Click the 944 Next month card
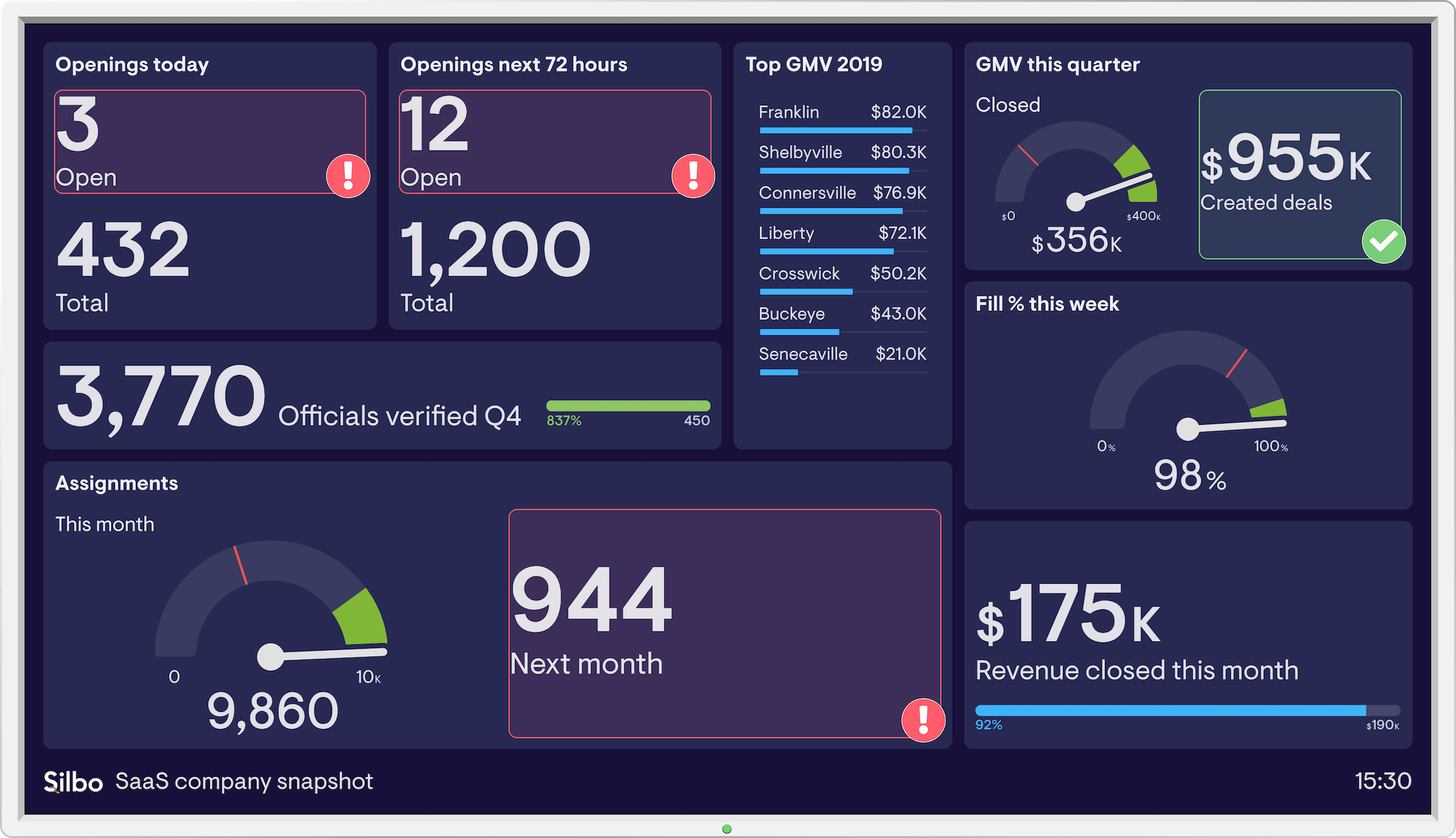The width and height of the screenshot is (1456, 838). pyautogui.click(x=725, y=624)
